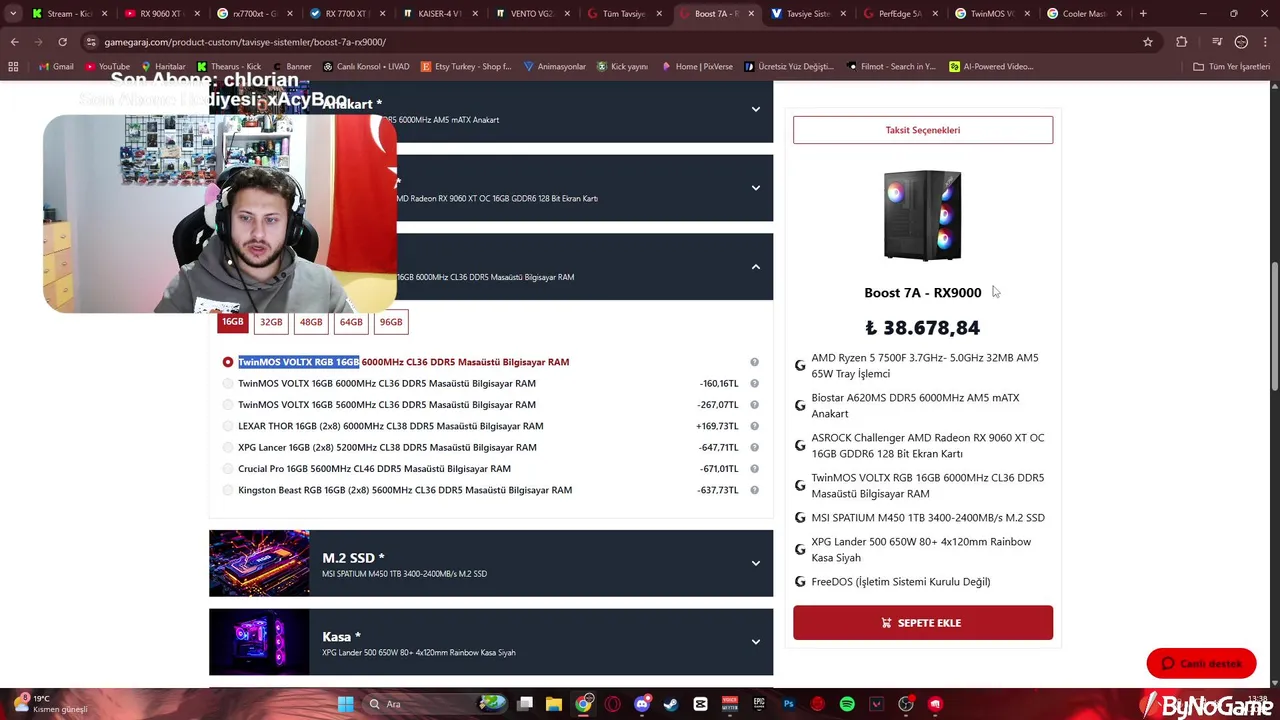
Task: Choose LEXAR THOR 16GB (2x8) radio option
Action: [x=228, y=426]
